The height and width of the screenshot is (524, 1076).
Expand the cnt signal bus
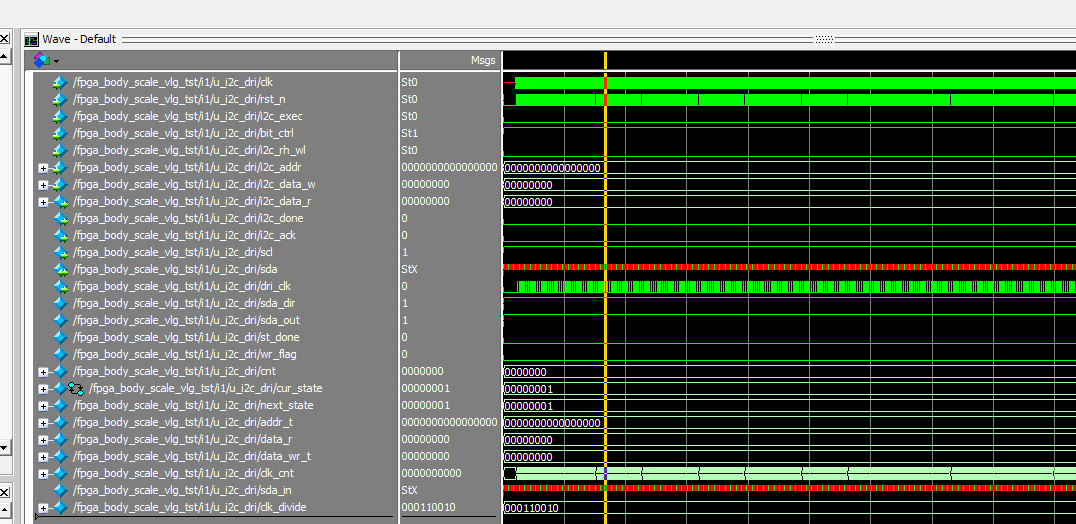43,372
